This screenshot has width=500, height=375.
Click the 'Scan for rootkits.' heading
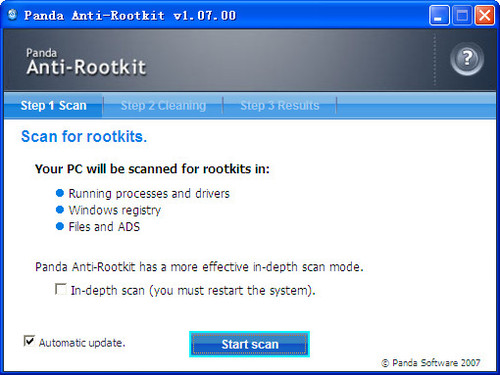[84, 137]
